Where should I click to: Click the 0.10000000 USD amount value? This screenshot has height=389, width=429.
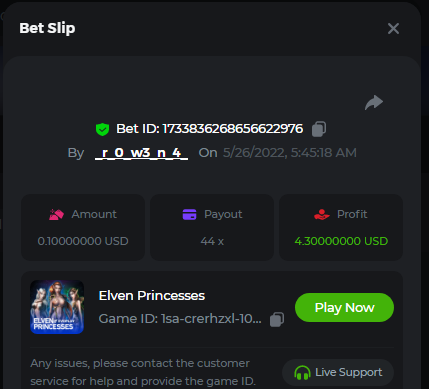pos(83,241)
